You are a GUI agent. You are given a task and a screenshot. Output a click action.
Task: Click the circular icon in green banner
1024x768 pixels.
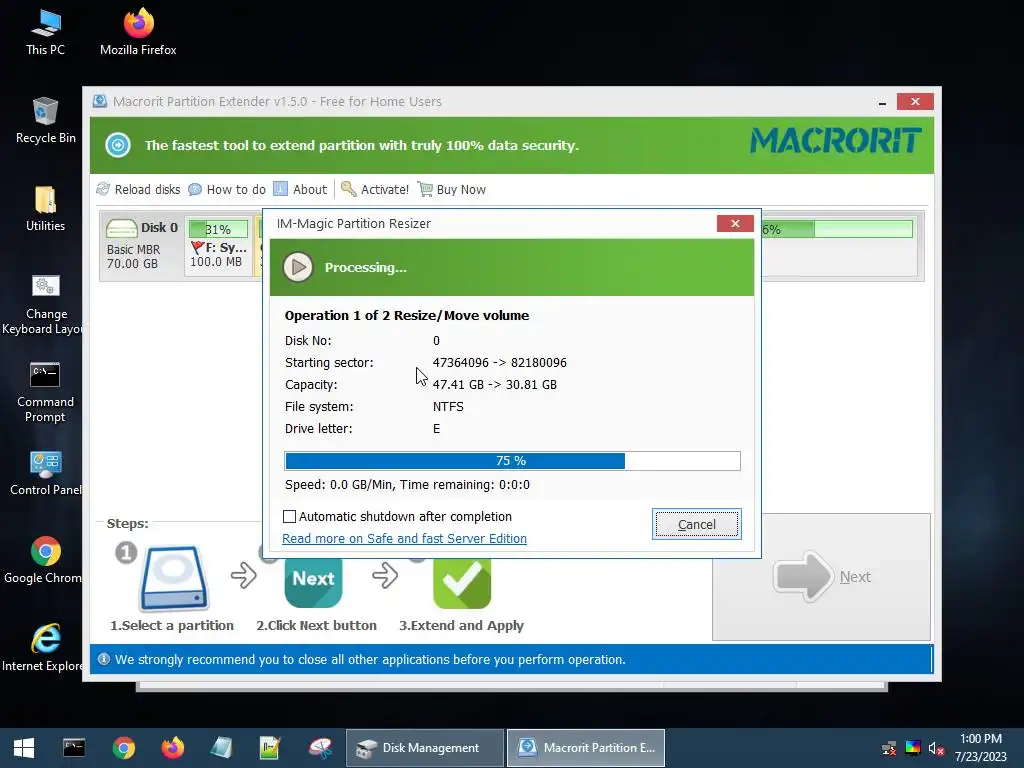tap(118, 145)
